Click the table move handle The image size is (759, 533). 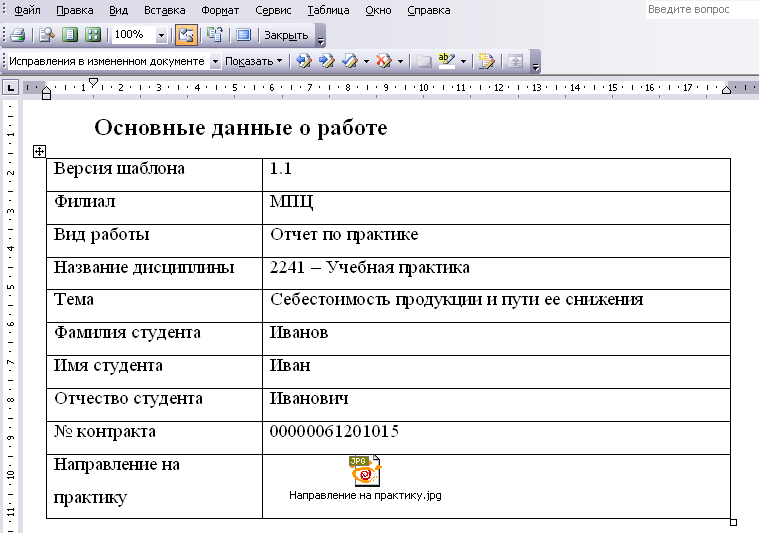39,152
